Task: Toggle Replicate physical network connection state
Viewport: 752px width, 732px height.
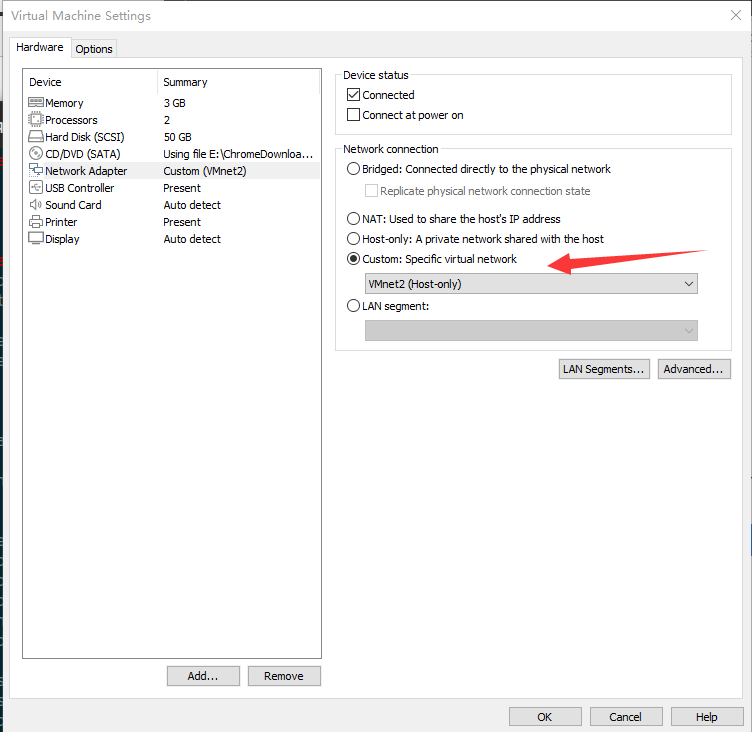Action: click(x=371, y=191)
